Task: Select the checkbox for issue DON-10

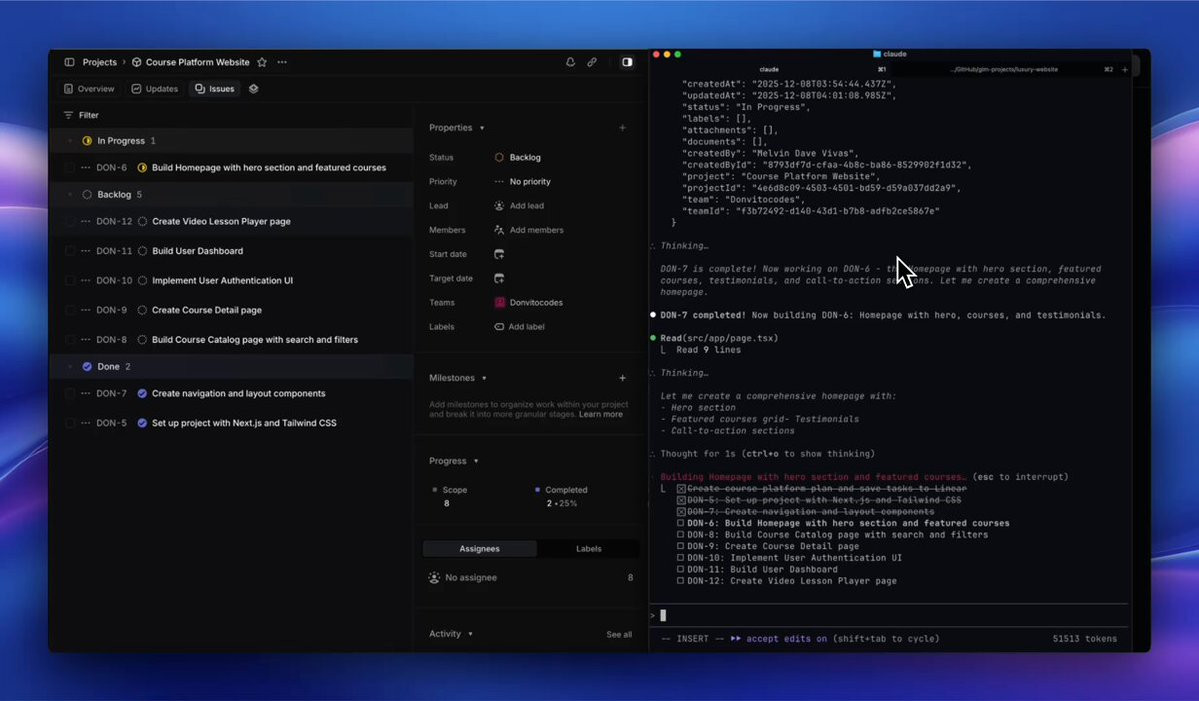Action: point(70,281)
